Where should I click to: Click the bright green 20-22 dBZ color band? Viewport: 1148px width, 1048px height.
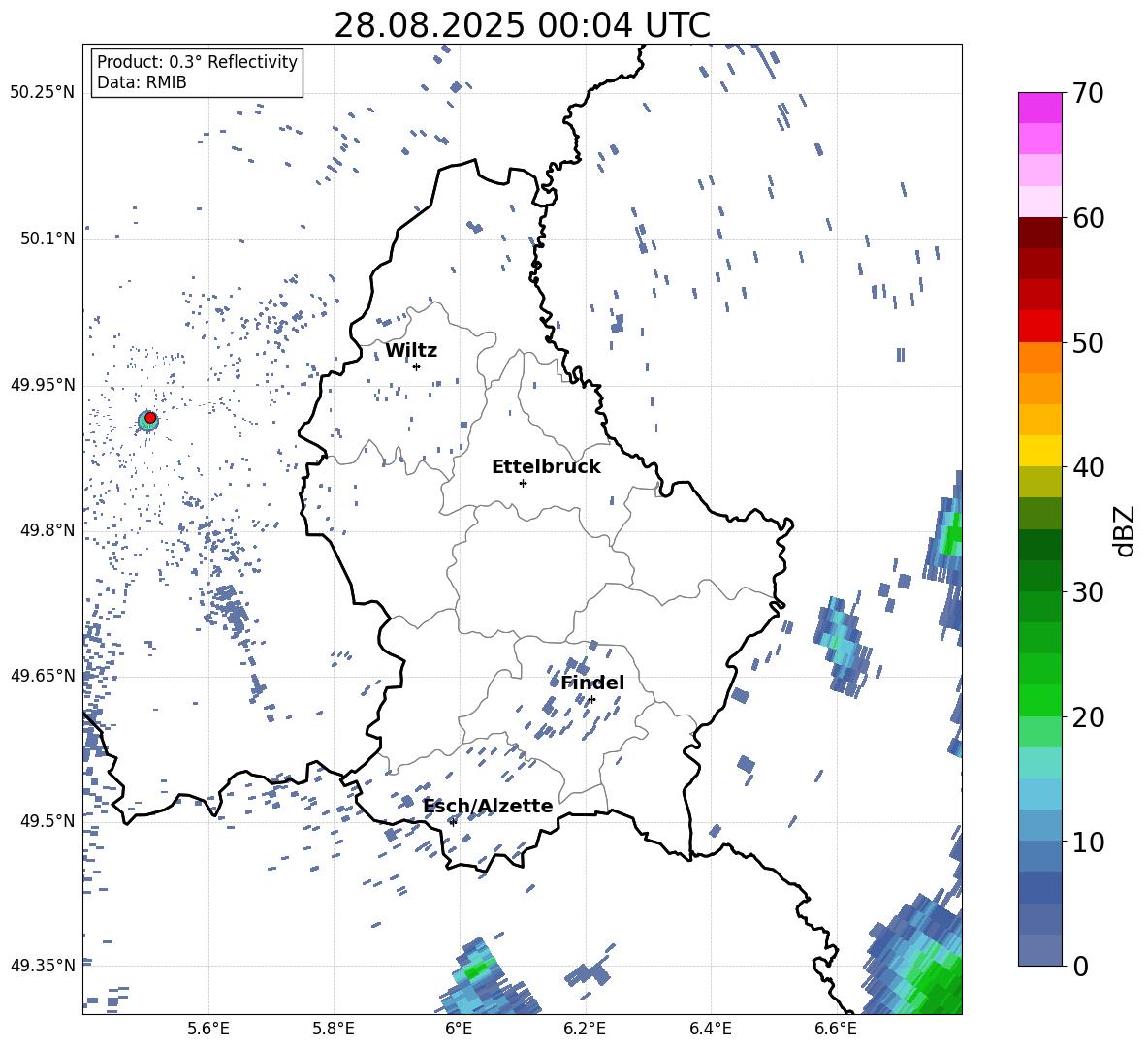coord(1039,700)
